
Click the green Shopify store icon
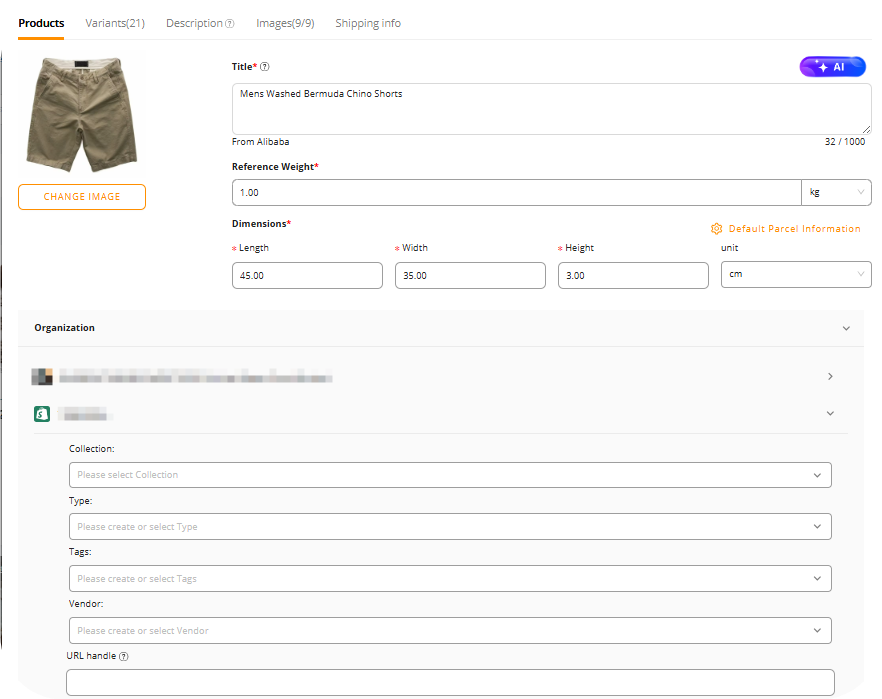click(x=42, y=413)
